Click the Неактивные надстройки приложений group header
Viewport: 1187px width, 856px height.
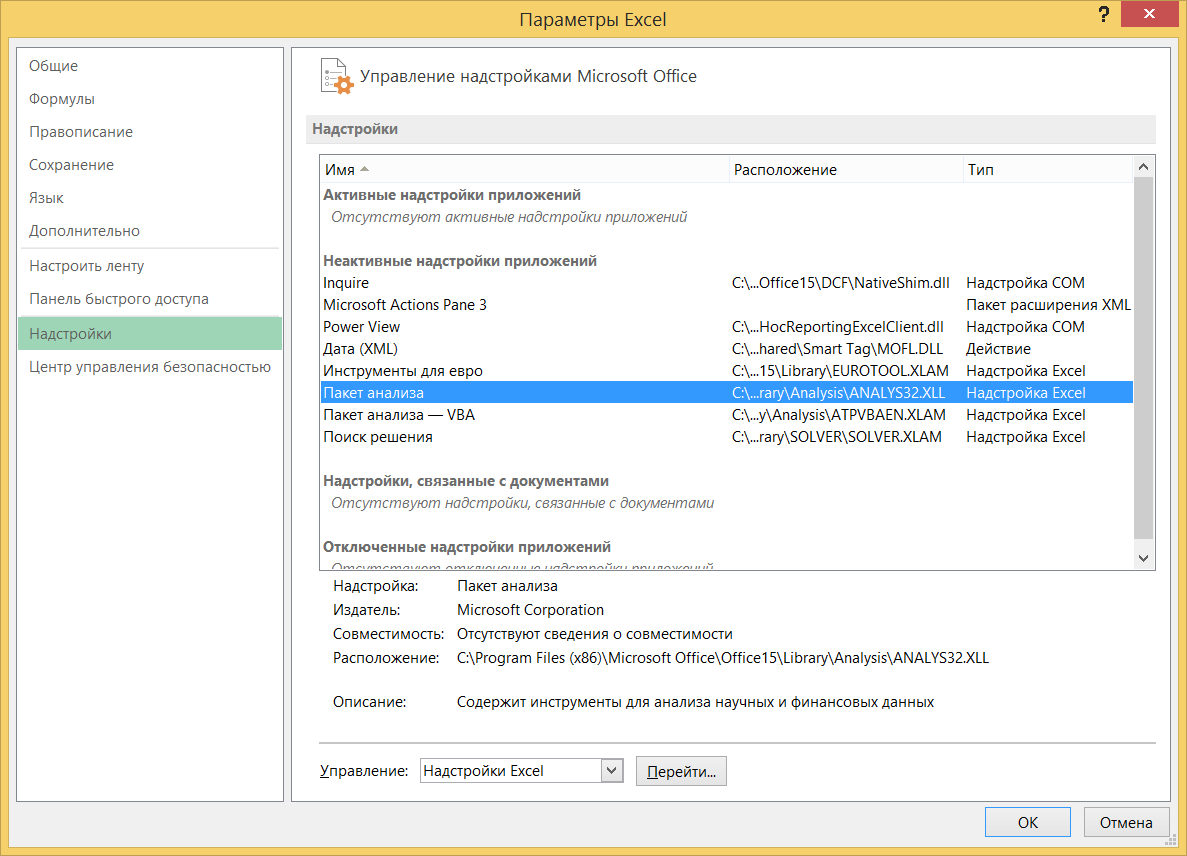460,260
